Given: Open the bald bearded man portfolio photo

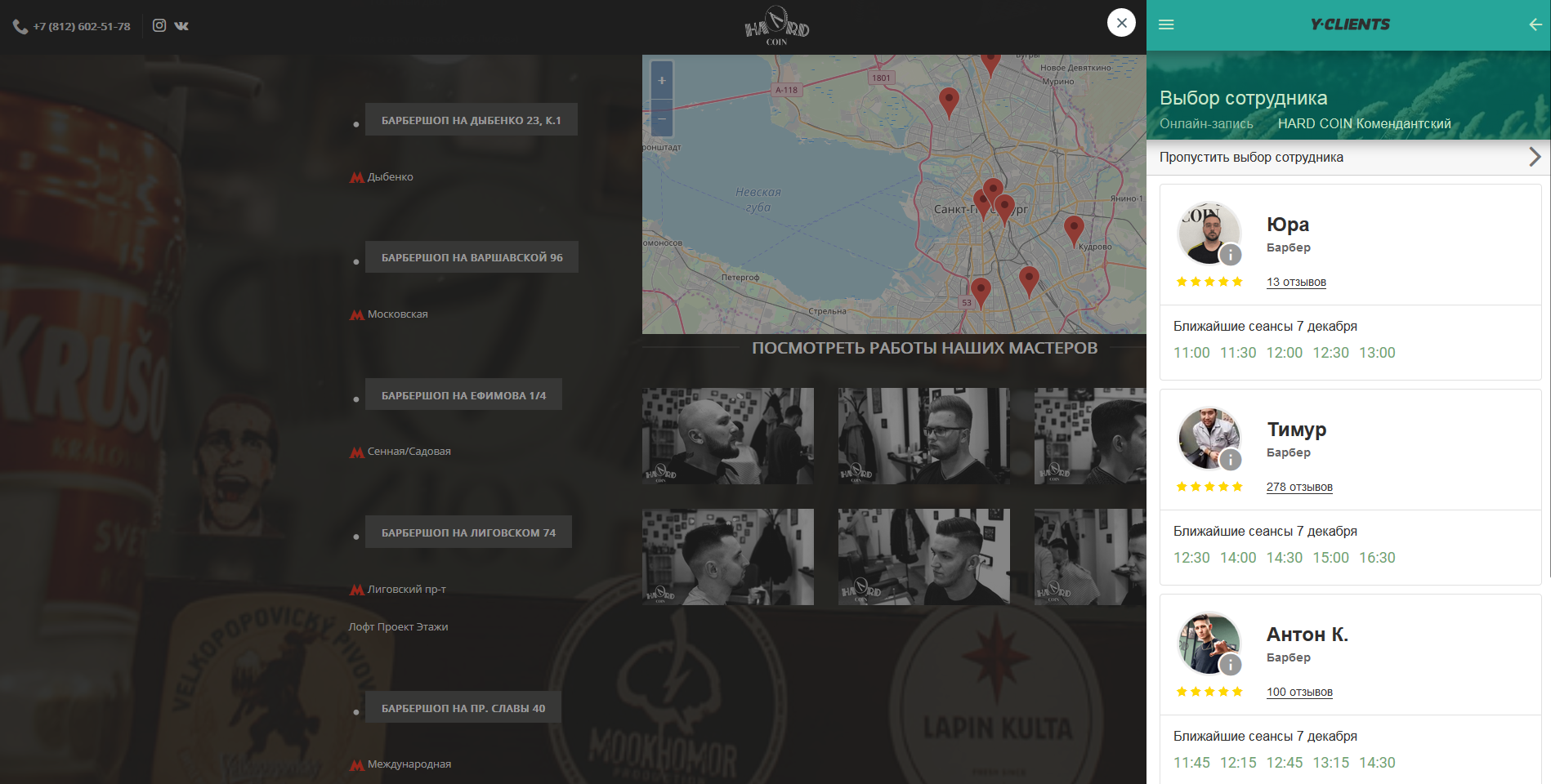Looking at the screenshot, I should tap(728, 436).
